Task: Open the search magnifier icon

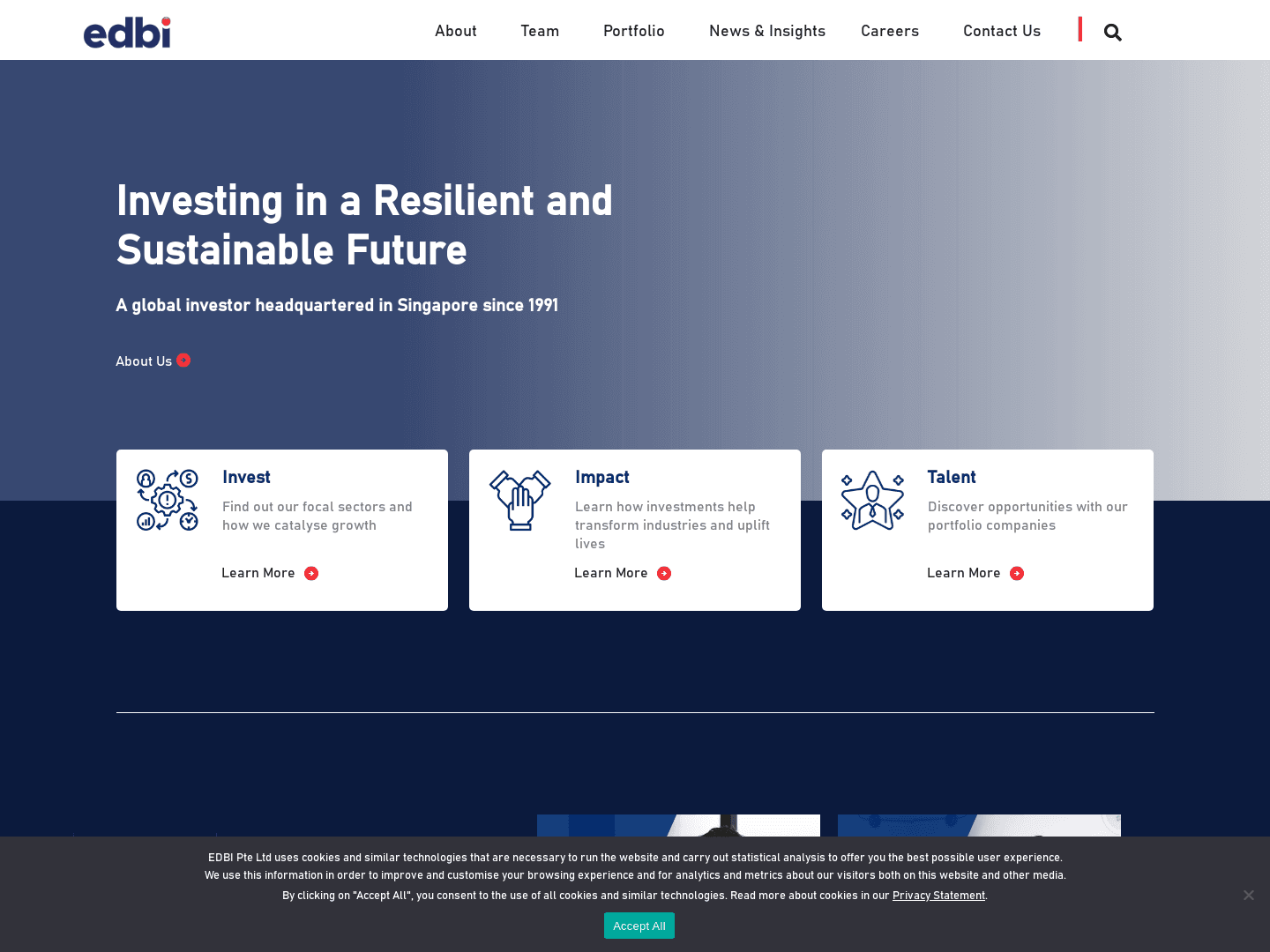Action: coord(1112,33)
